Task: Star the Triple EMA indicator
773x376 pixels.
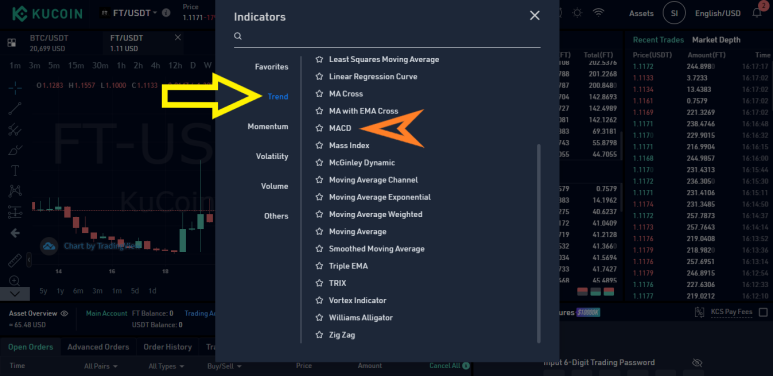Action: point(319,266)
